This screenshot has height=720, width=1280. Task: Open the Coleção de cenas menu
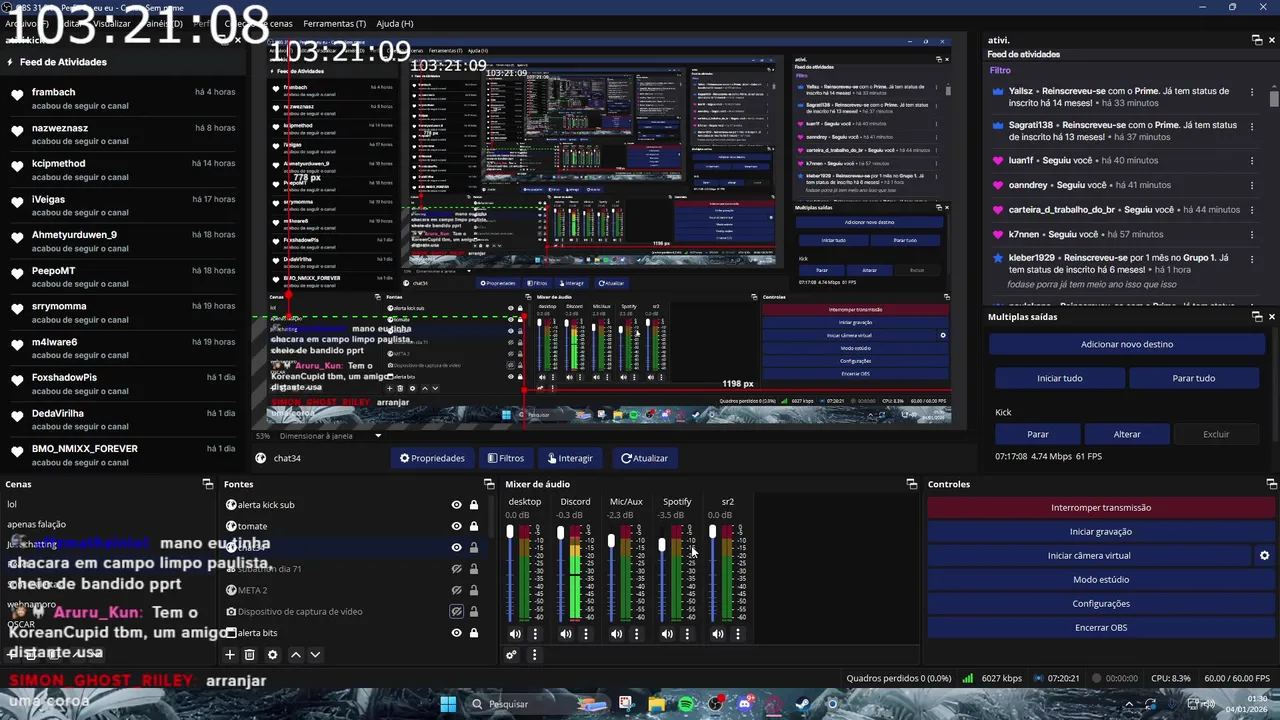coord(259,23)
